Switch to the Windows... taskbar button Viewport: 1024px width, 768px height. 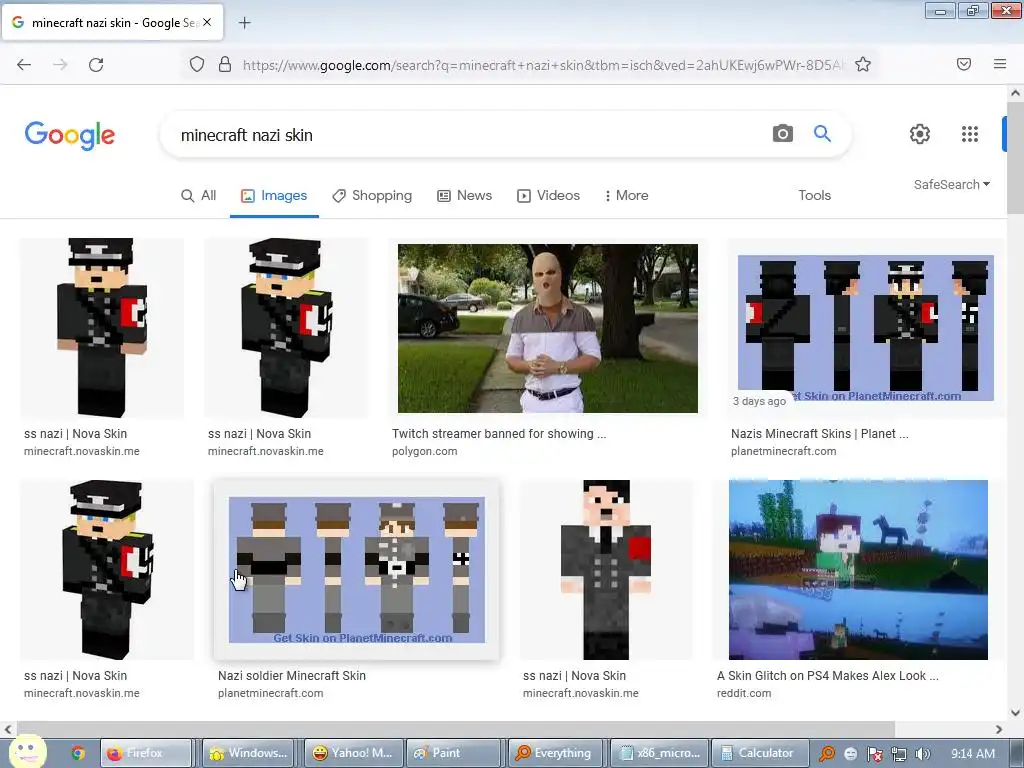[x=248, y=753]
